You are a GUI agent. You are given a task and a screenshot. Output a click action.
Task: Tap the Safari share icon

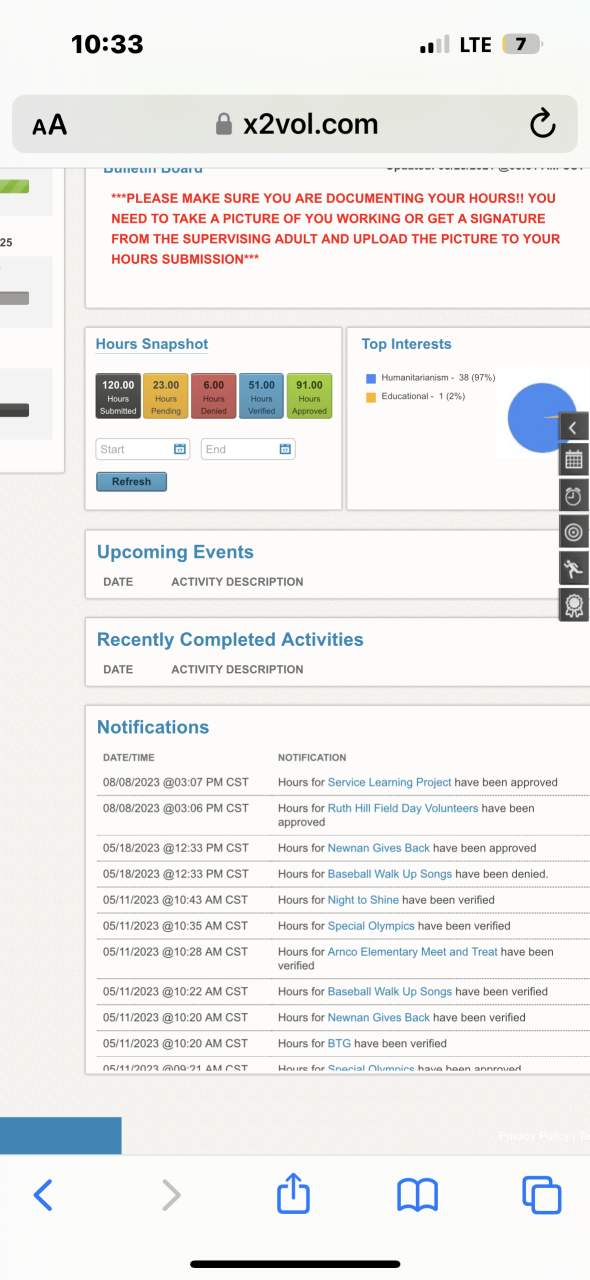[293, 1194]
